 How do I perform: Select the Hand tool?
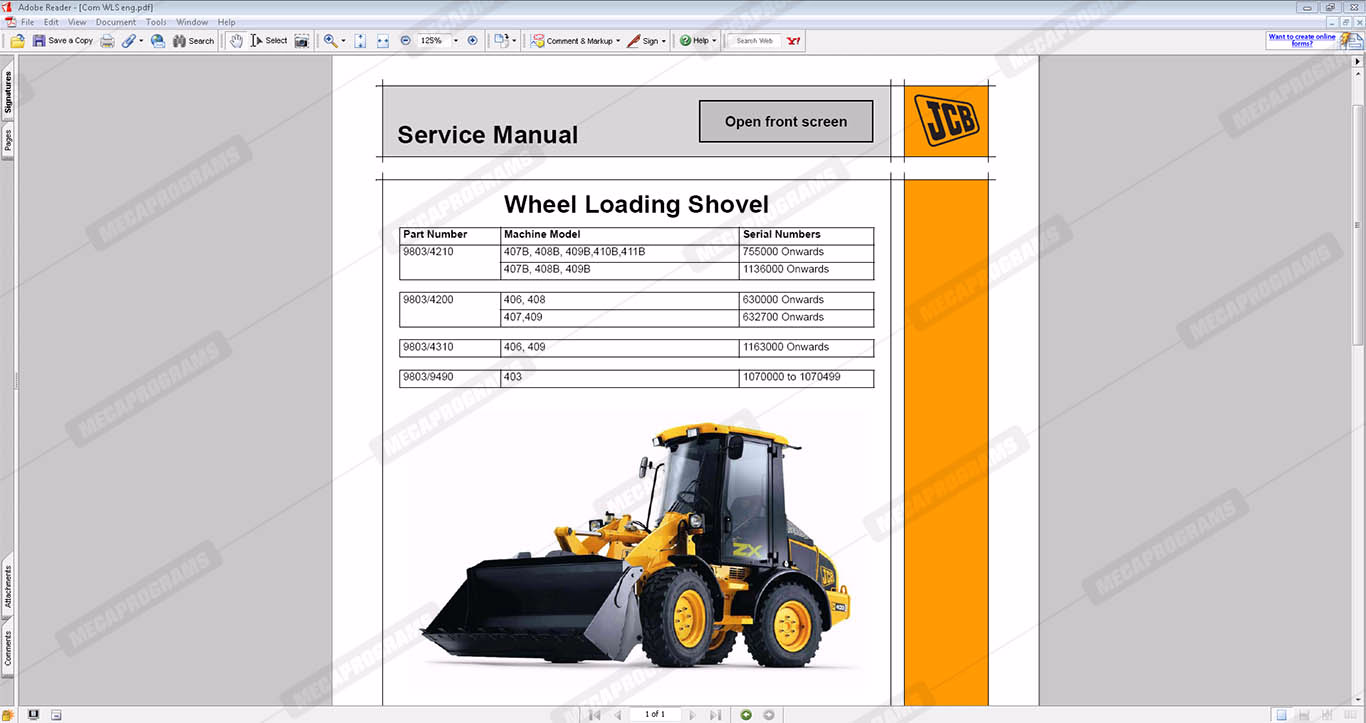click(x=235, y=41)
